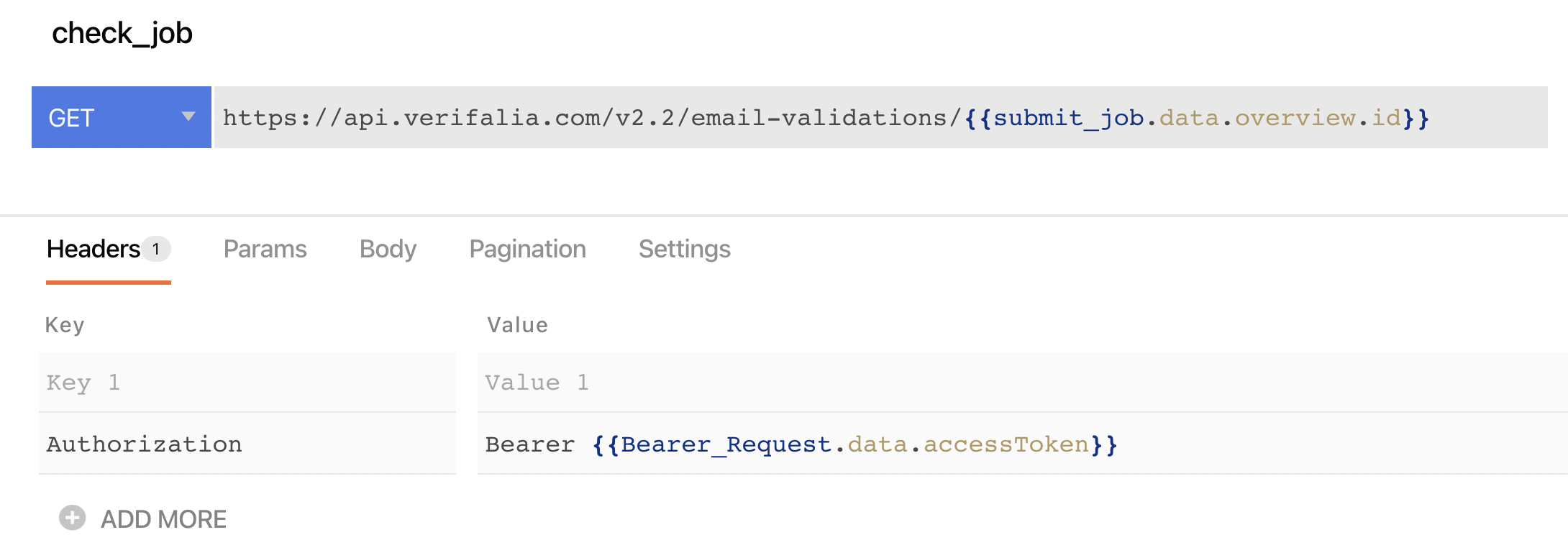Click the empty Value 1 field
Screen dimensions: 1568x558
coord(1021,383)
